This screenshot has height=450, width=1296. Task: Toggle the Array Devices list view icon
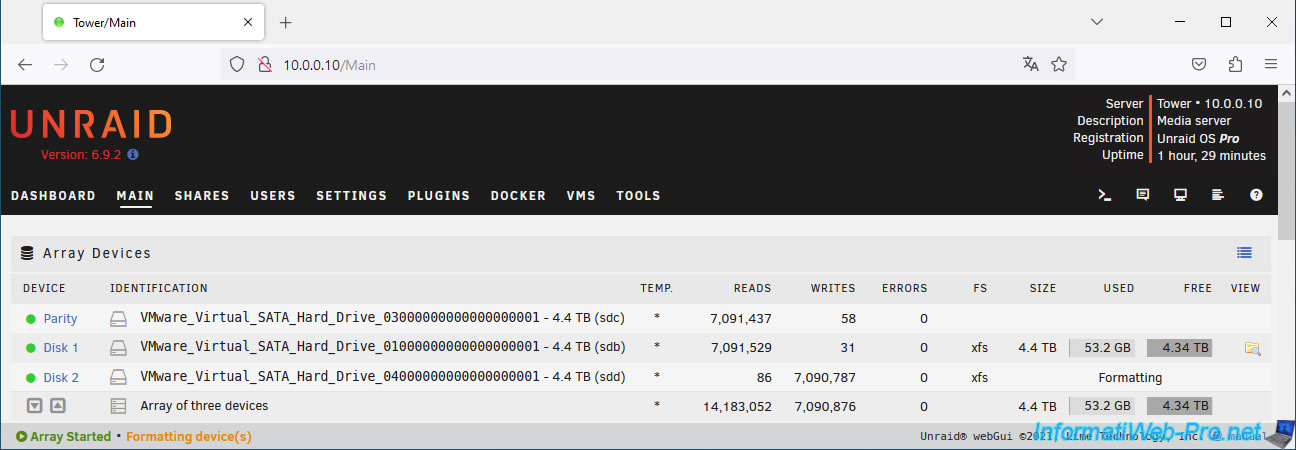pyautogui.click(x=1244, y=253)
